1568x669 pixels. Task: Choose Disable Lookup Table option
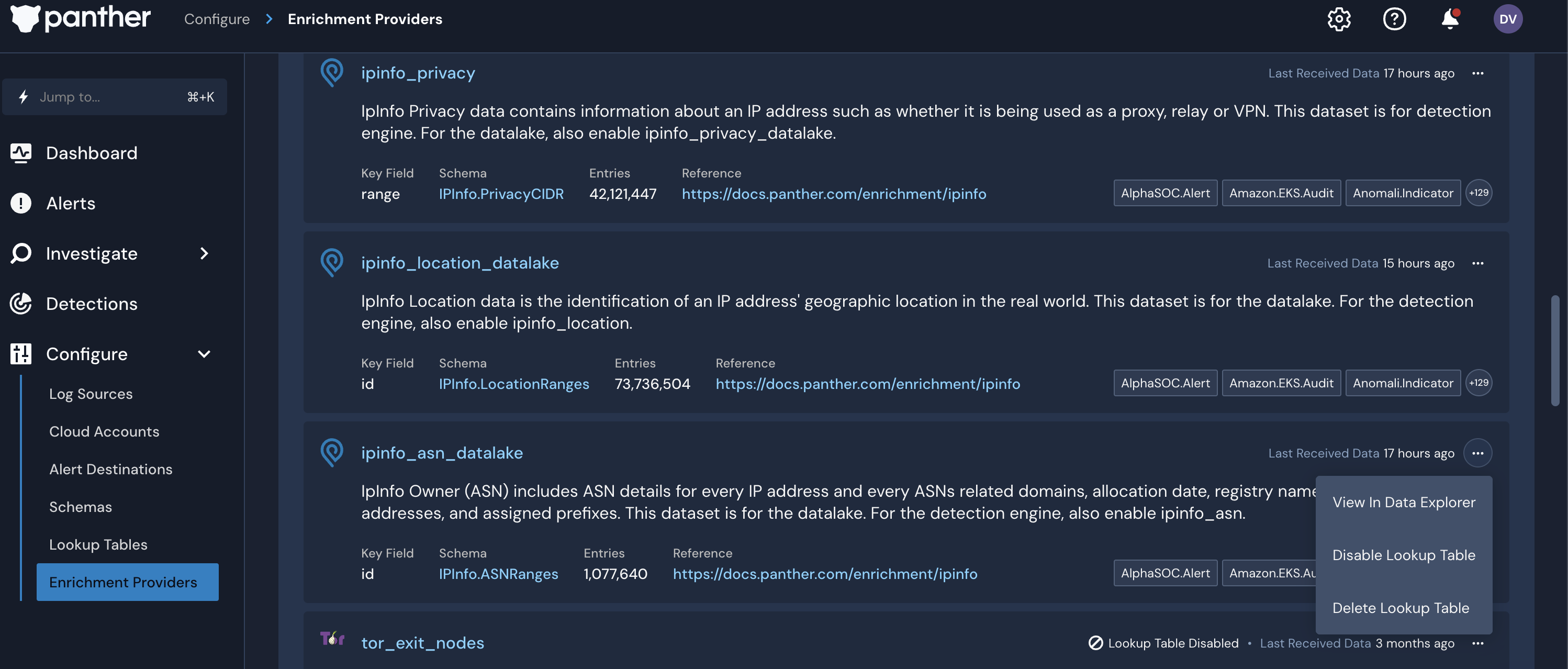coord(1404,554)
